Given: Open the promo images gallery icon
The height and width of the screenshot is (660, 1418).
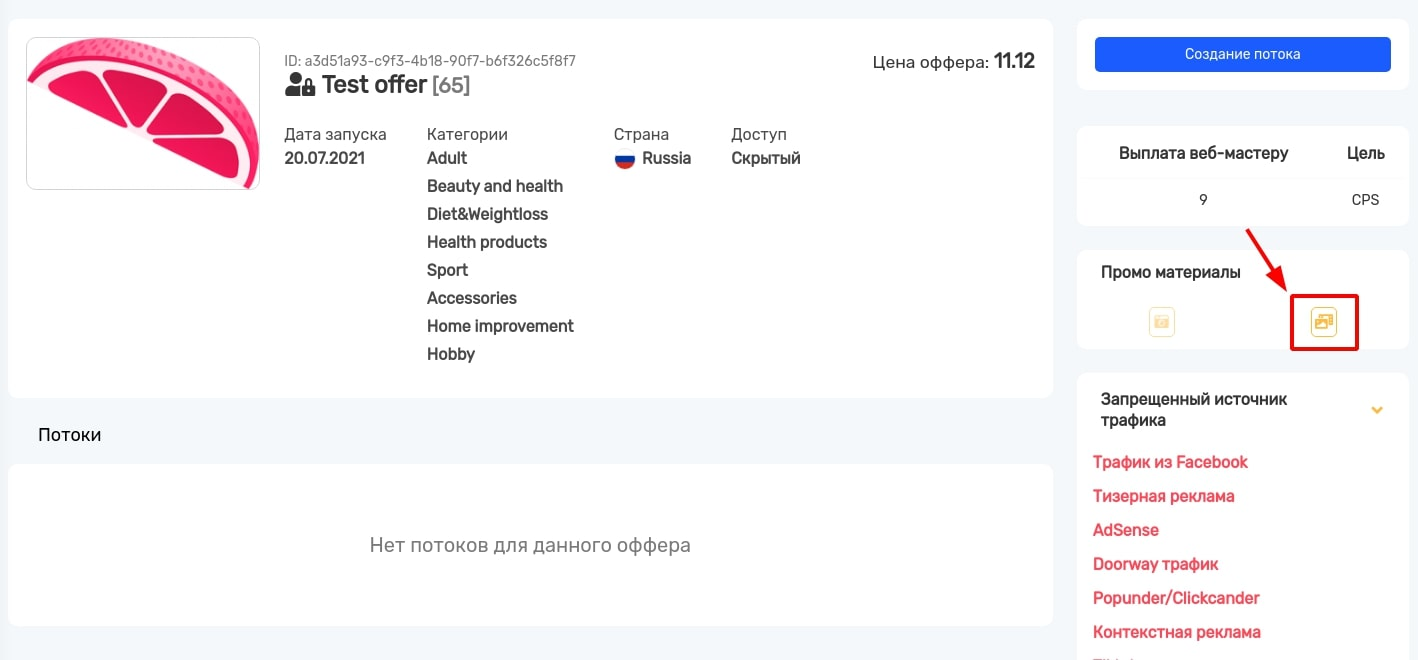Looking at the screenshot, I should 1323,322.
